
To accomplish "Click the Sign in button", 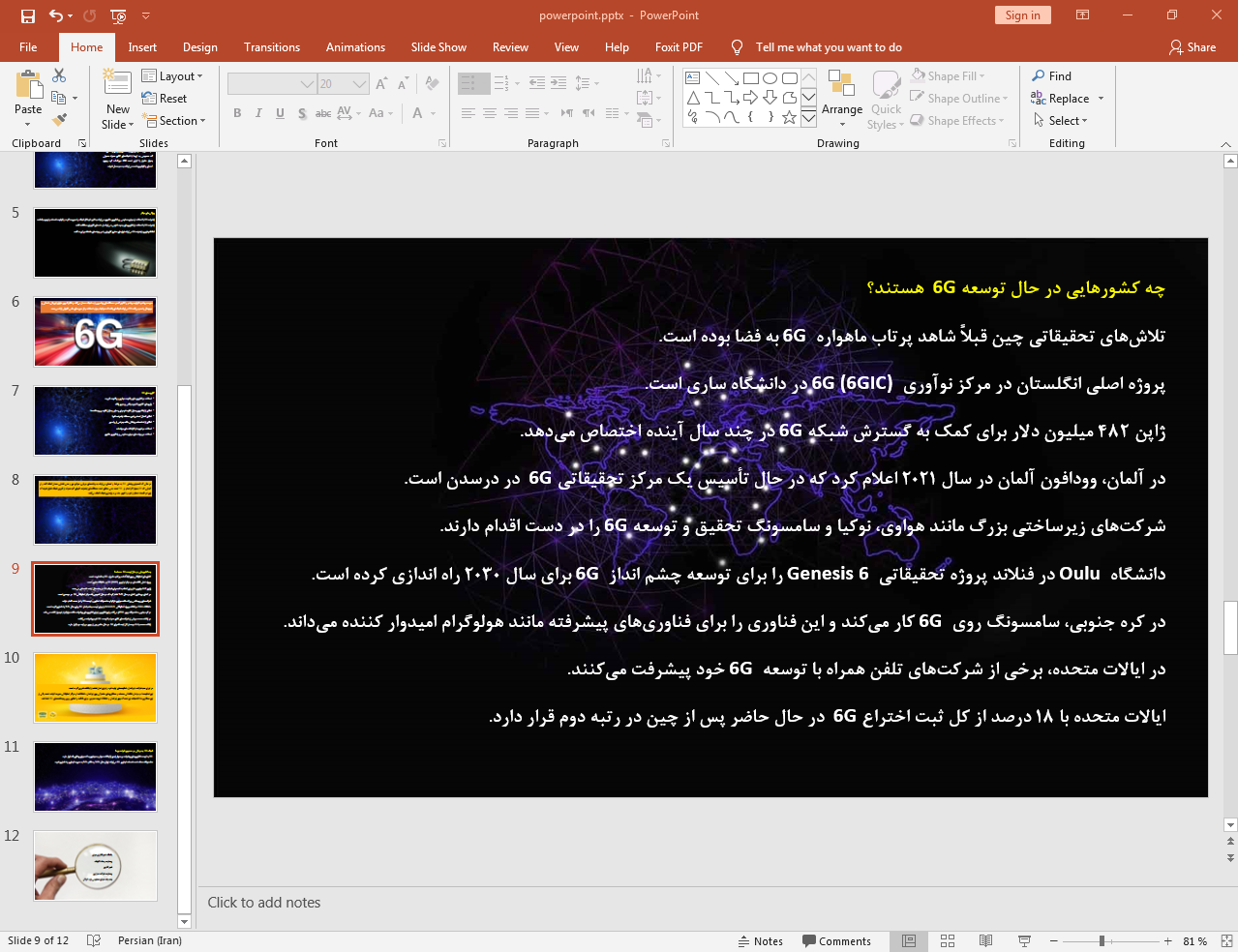I will pos(1022,15).
